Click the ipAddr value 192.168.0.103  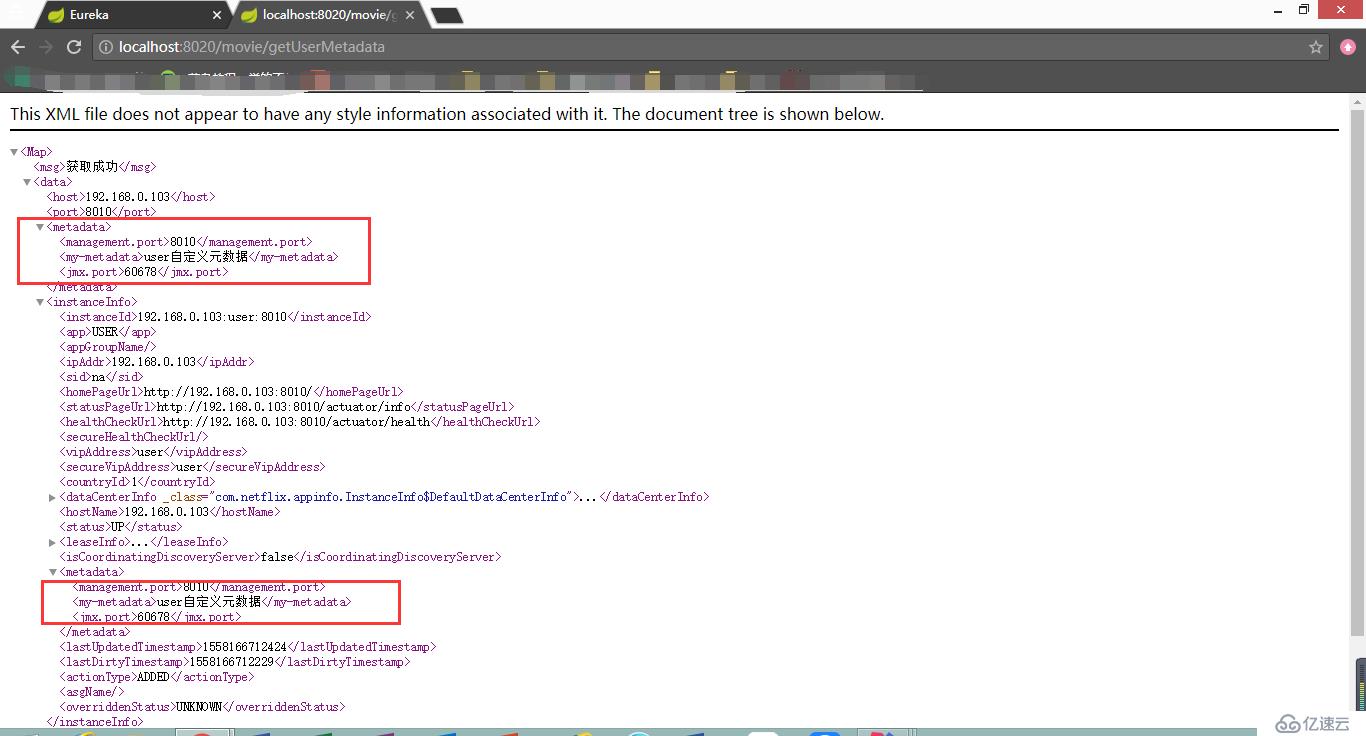154,362
